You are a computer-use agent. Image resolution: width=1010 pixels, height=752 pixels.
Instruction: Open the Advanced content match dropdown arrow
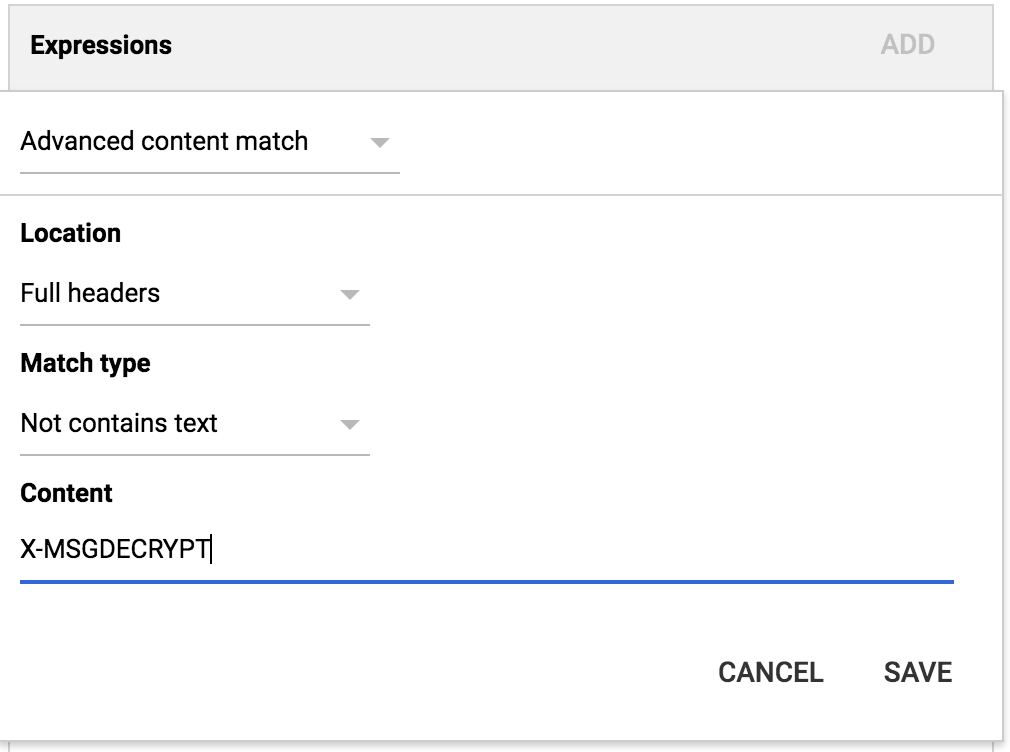coord(379,143)
